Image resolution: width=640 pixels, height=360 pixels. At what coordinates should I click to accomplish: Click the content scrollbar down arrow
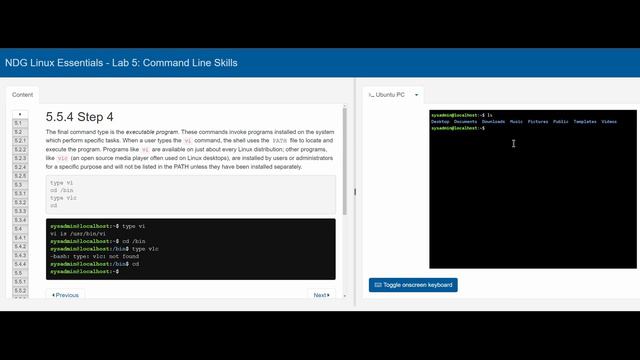point(344,296)
